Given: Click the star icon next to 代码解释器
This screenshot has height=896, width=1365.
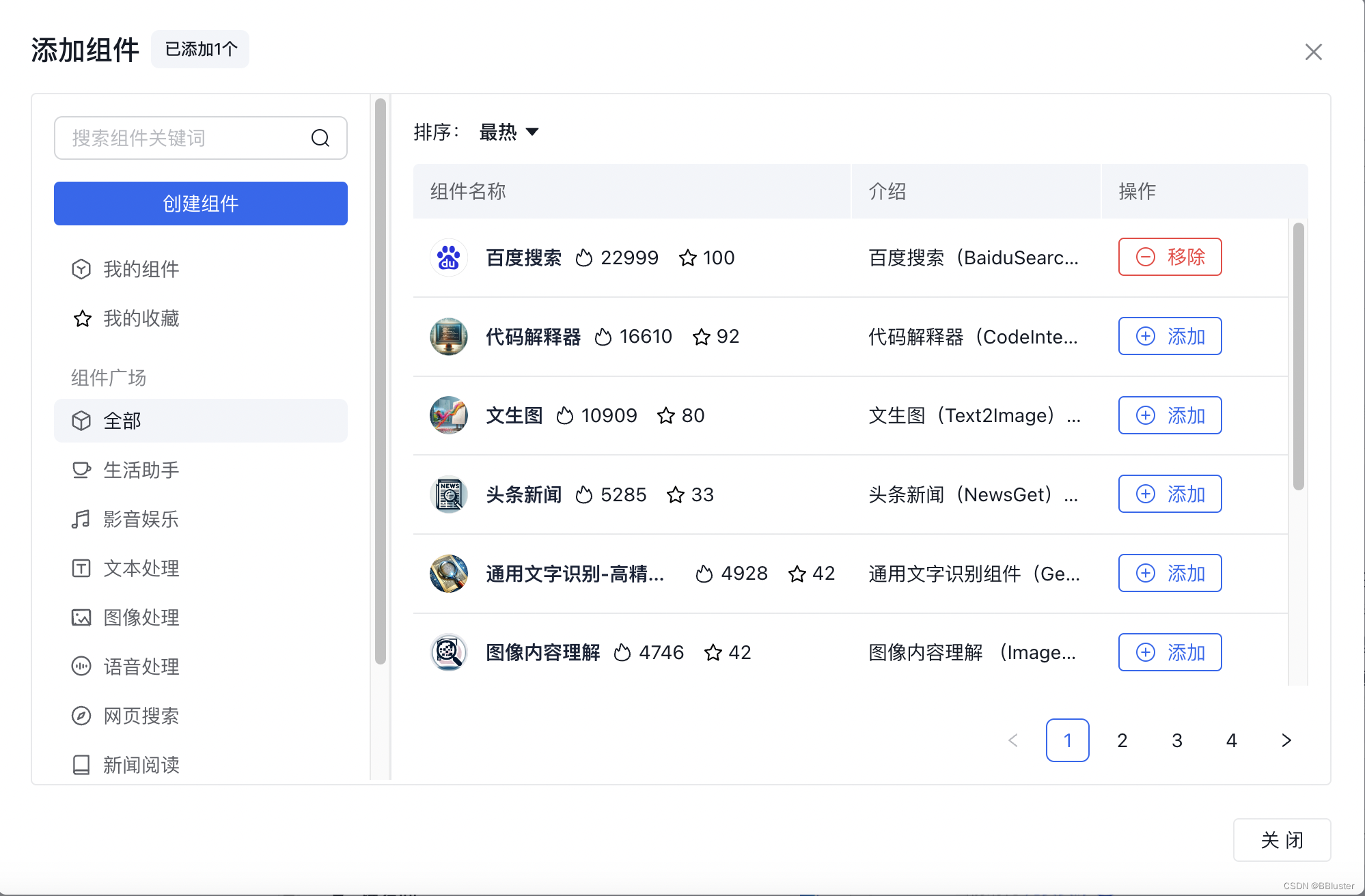Looking at the screenshot, I should 701,337.
